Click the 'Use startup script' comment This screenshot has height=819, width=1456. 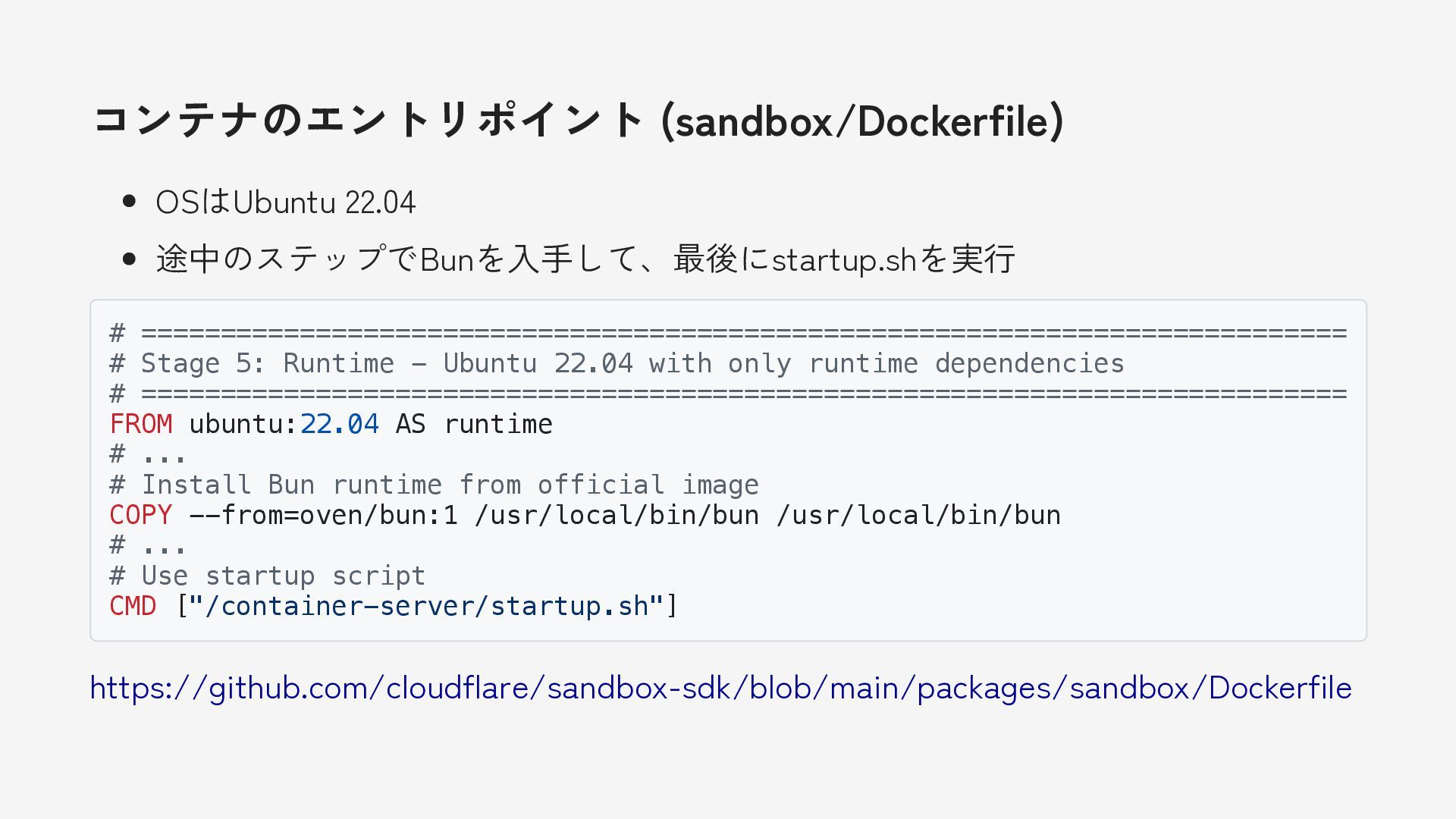point(268,576)
